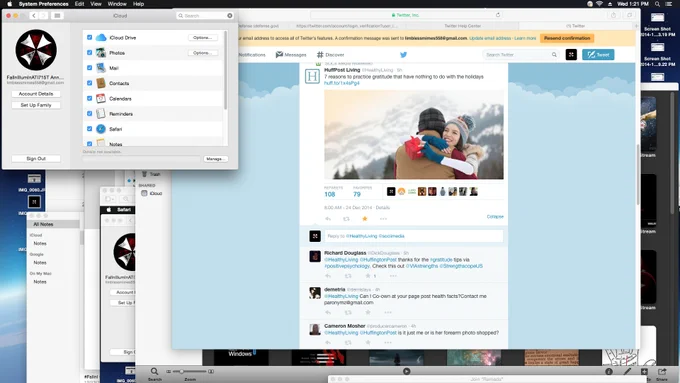This screenshot has width=680, height=383.
Task: Open the Edit menu
Action: pos(79,4)
